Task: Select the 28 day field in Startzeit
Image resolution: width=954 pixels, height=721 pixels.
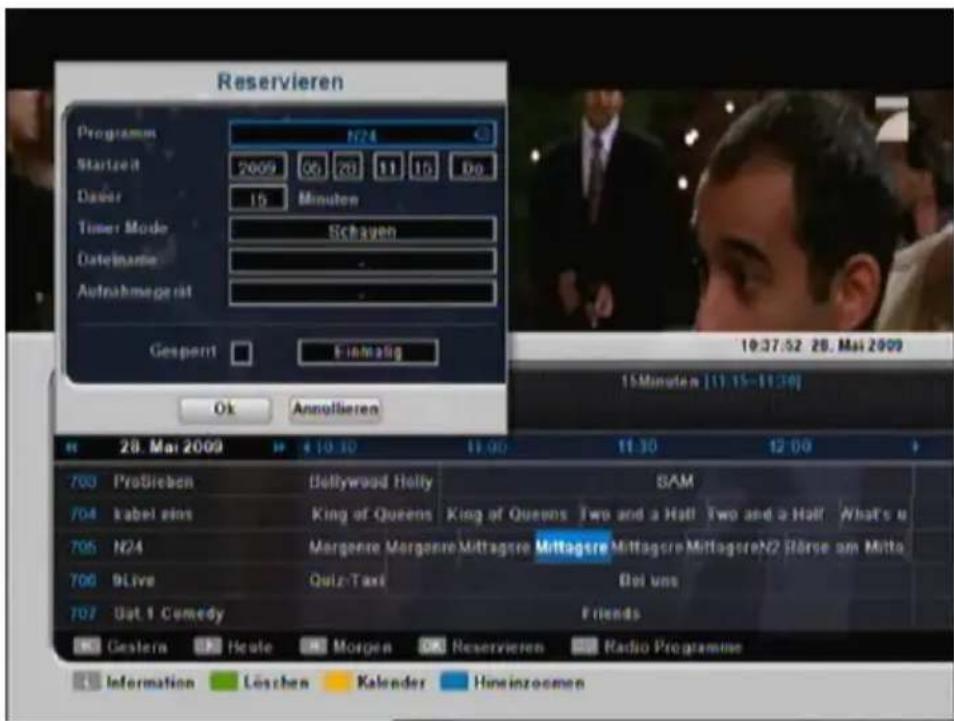Action: point(348,167)
